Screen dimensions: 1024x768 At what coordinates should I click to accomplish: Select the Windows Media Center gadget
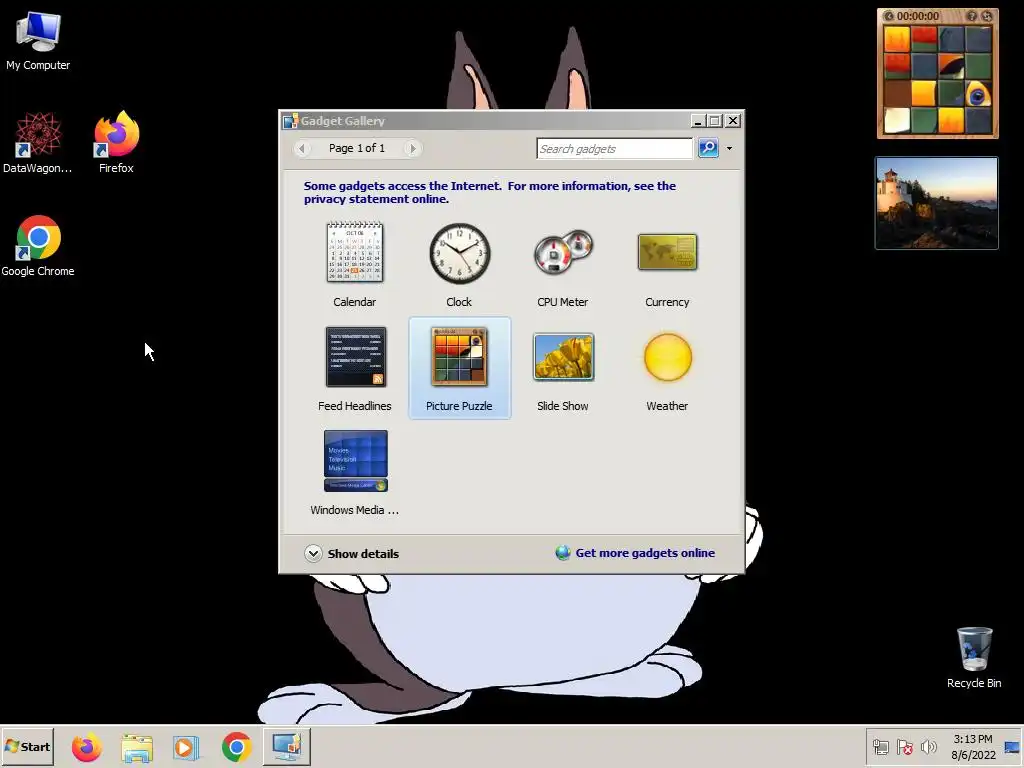click(x=355, y=473)
